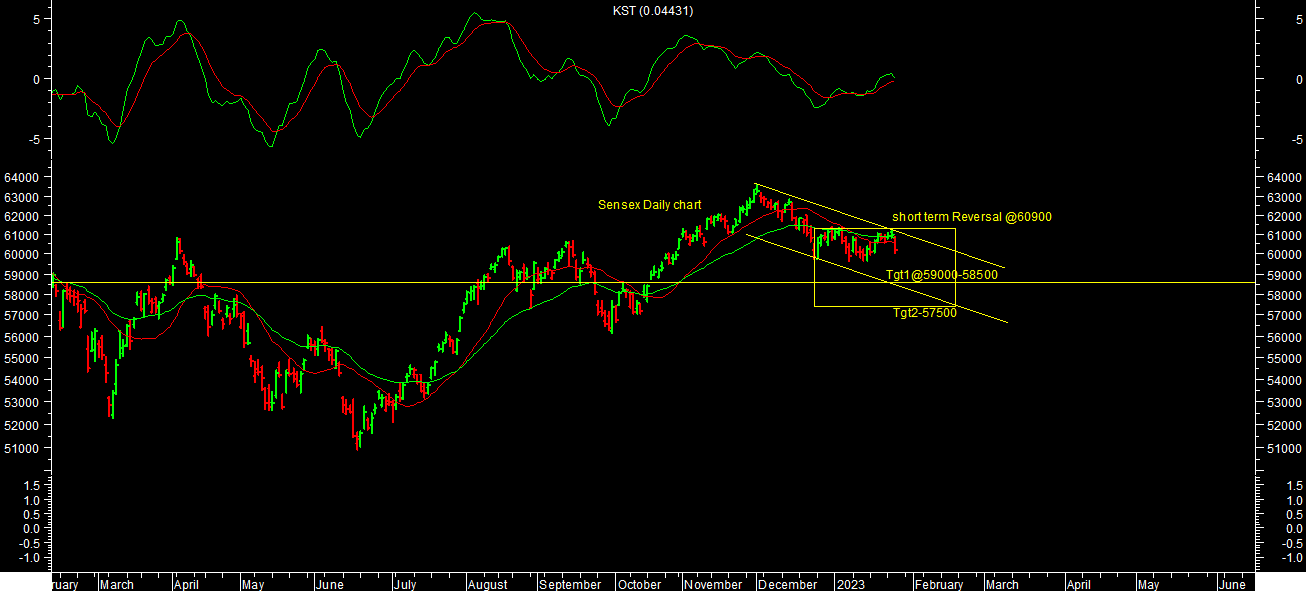Screen dimensions: 1306x591
Task: Click 58000 on the right price axis
Action: (1283, 296)
